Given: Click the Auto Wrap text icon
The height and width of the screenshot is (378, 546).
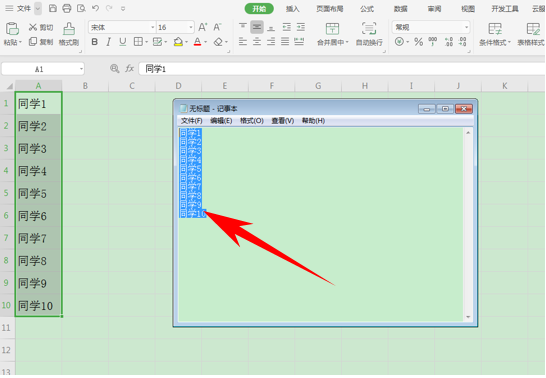Looking at the screenshot, I should click(369, 28).
